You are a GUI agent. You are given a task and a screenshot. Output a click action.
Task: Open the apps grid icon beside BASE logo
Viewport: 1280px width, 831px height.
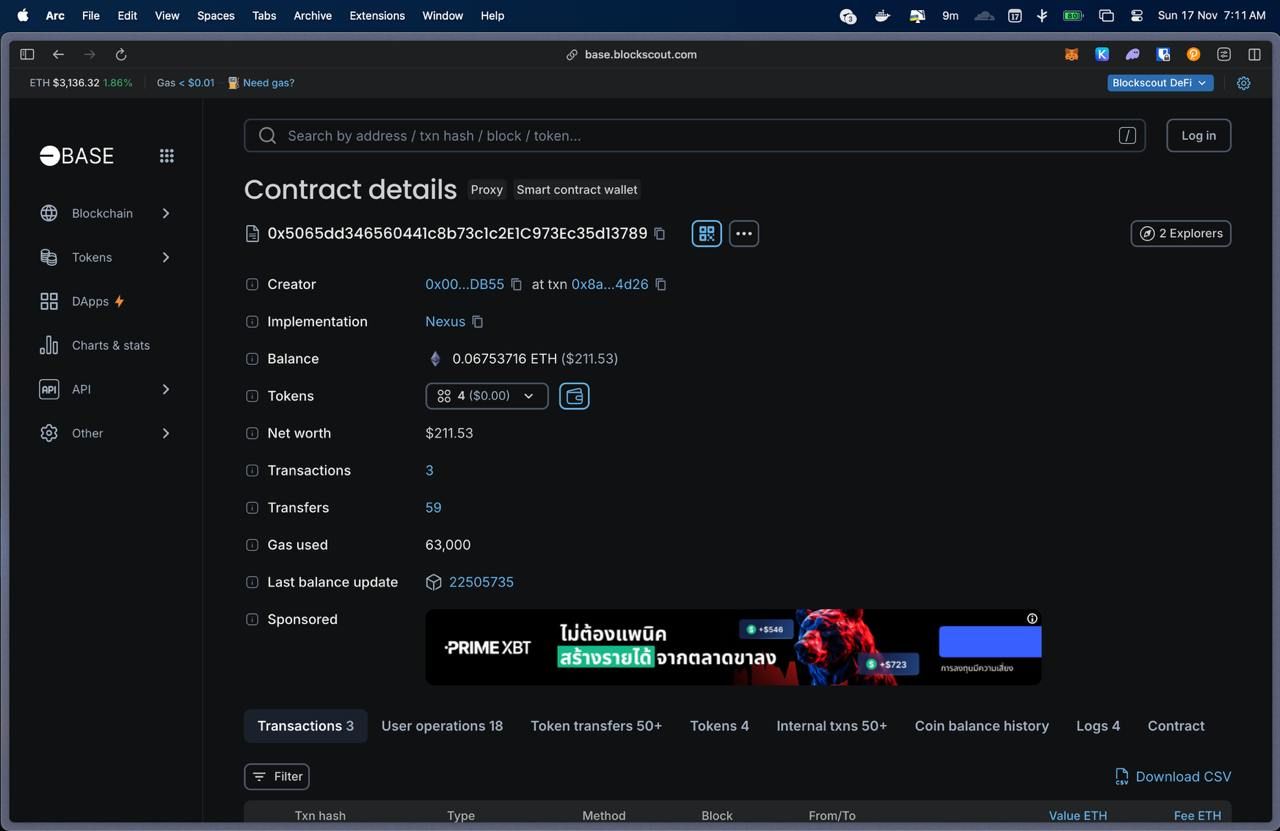point(167,156)
